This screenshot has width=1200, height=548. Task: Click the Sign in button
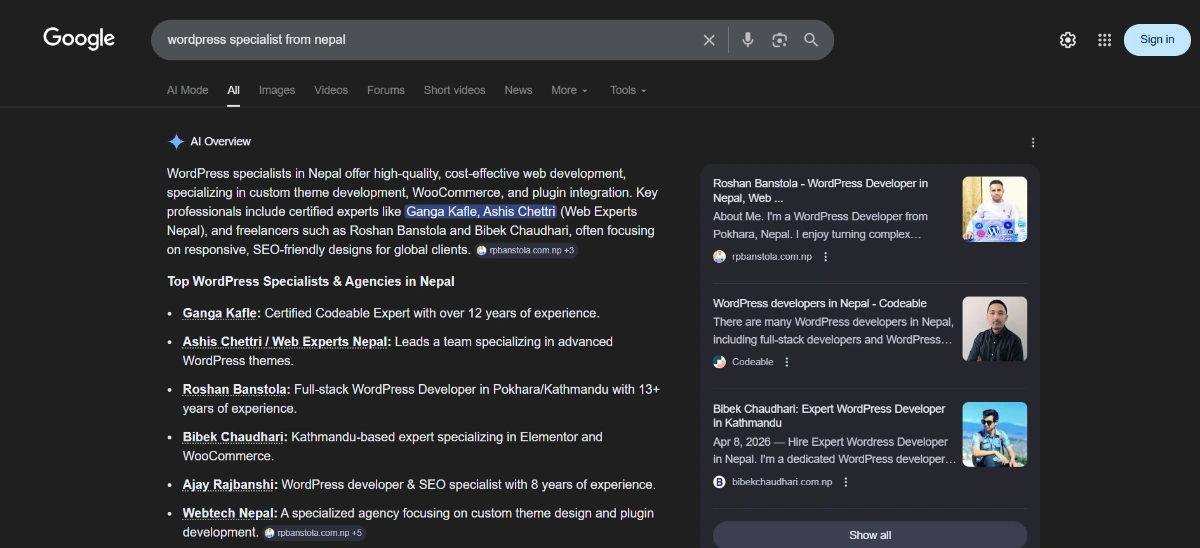[x=1157, y=40]
